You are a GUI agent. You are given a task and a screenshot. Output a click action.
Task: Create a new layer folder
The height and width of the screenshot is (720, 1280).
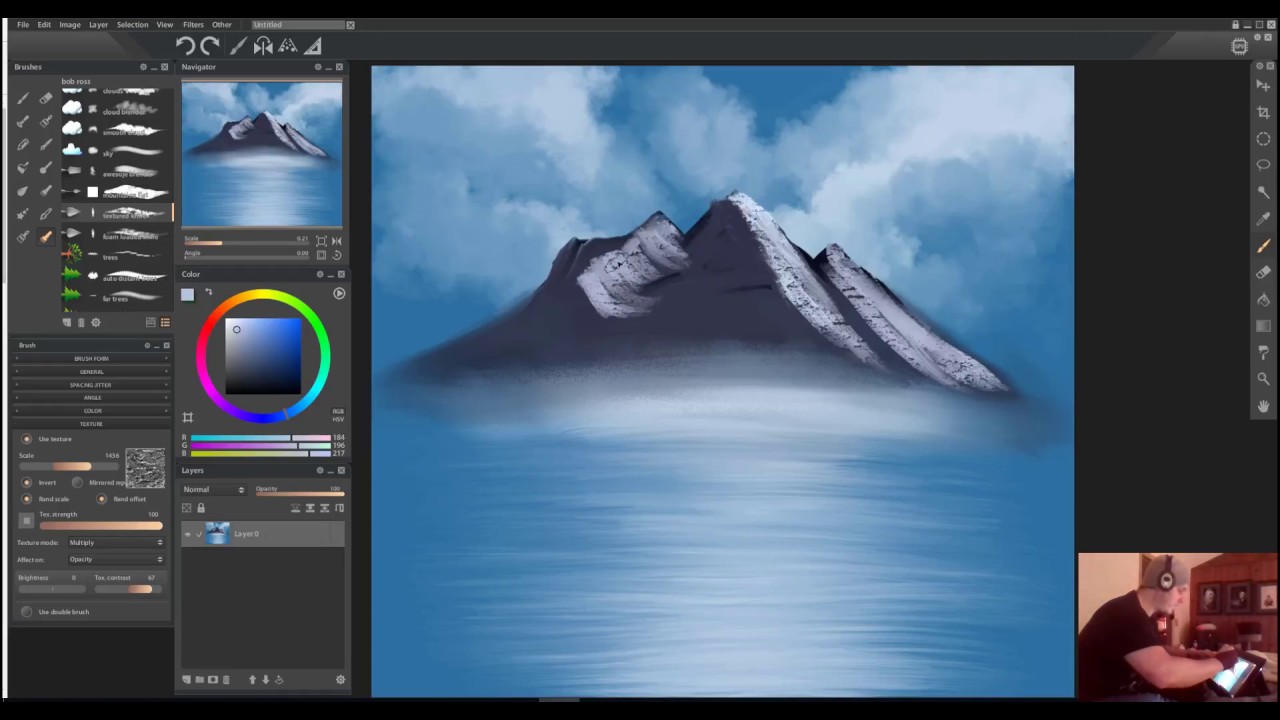pyautogui.click(x=199, y=680)
